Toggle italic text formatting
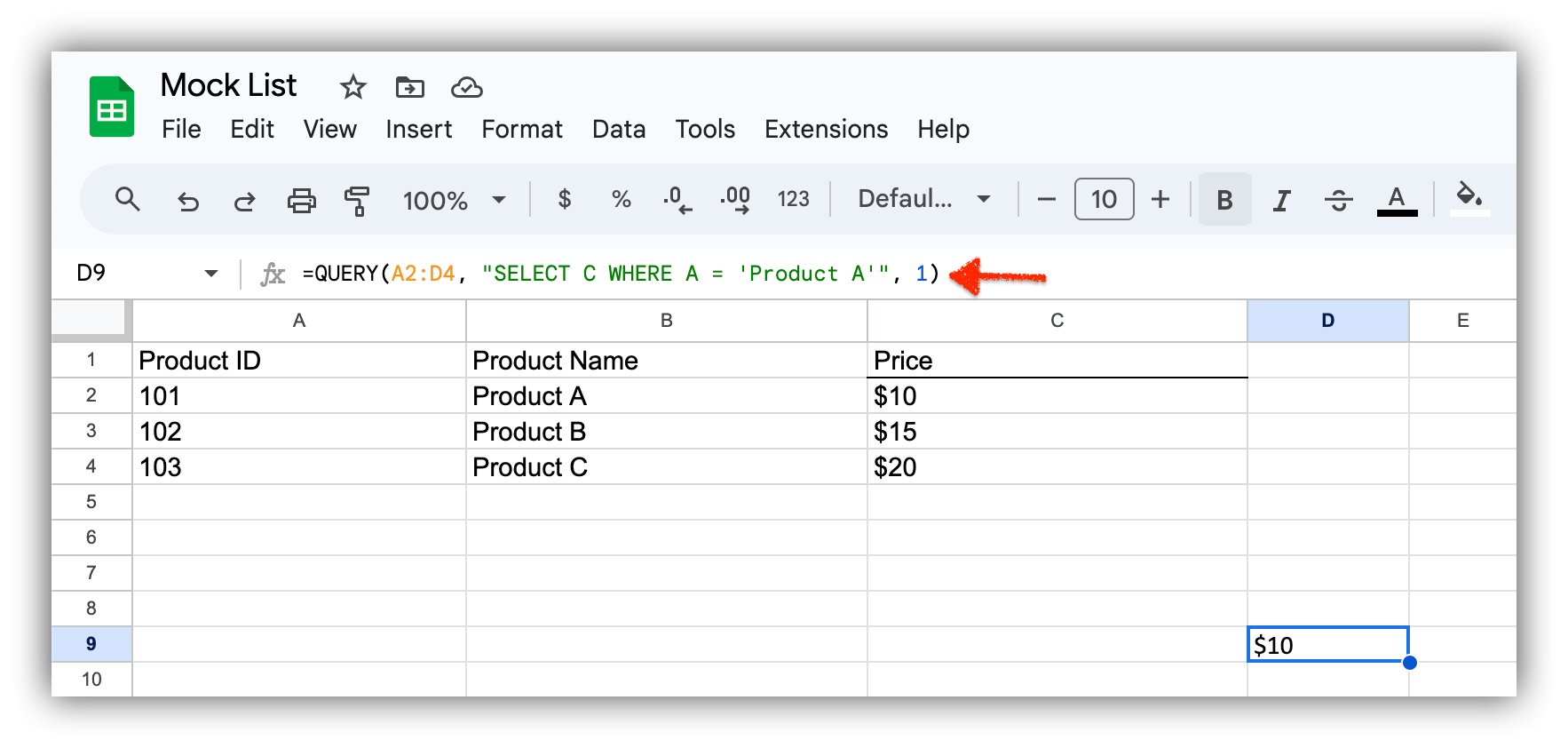This screenshot has height=748, width=1568. (1281, 201)
